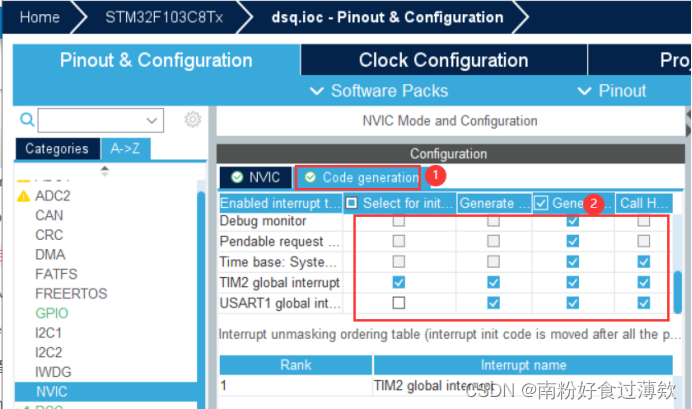Switch to the Clock Configuration tab
This screenshot has width=692, height=409.
[x=444, y=60]
